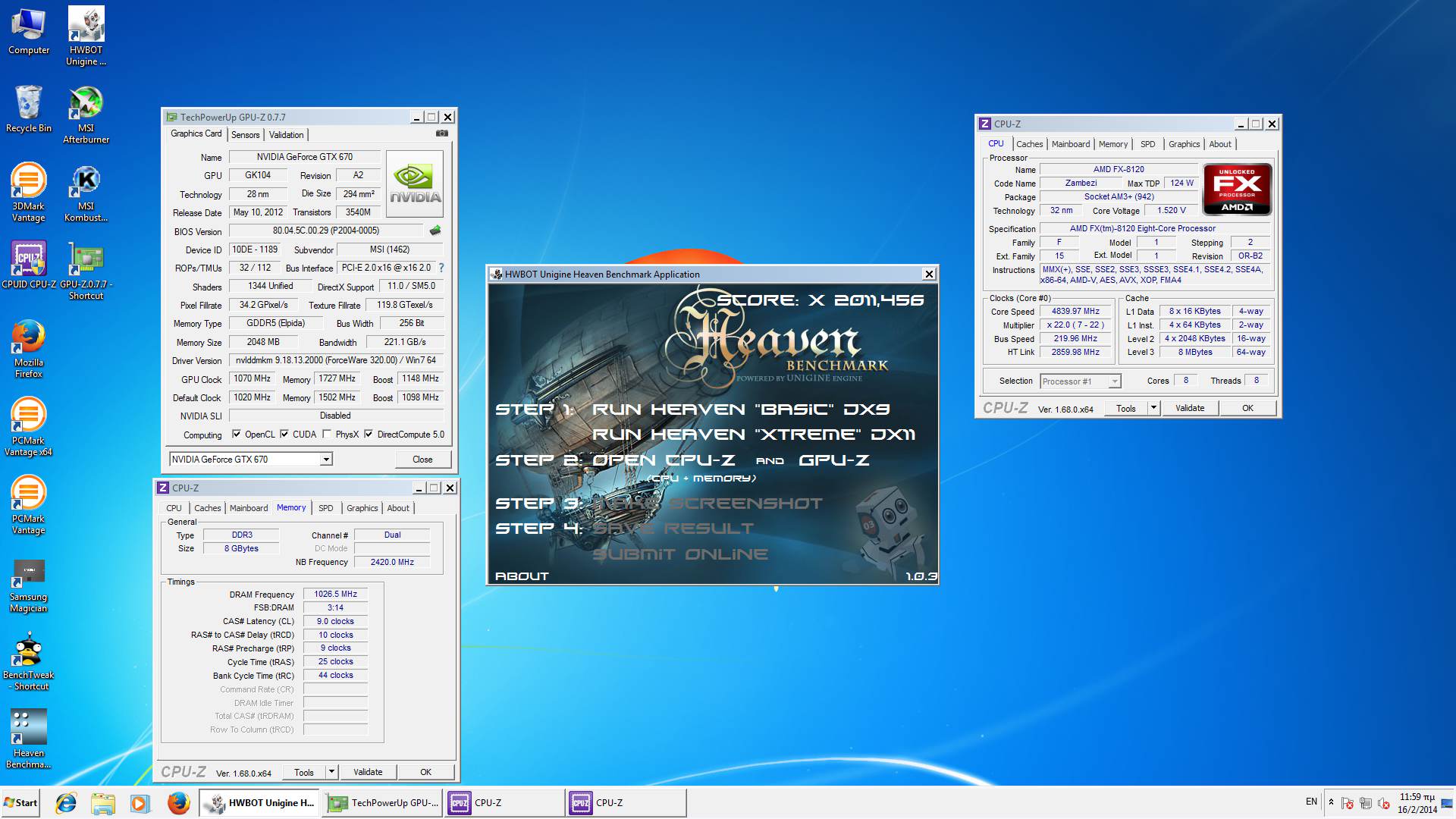Click Validate in memory CPU-Z window
The width and height of the screenshot is (1456, 819).
[x=368, y=772]
